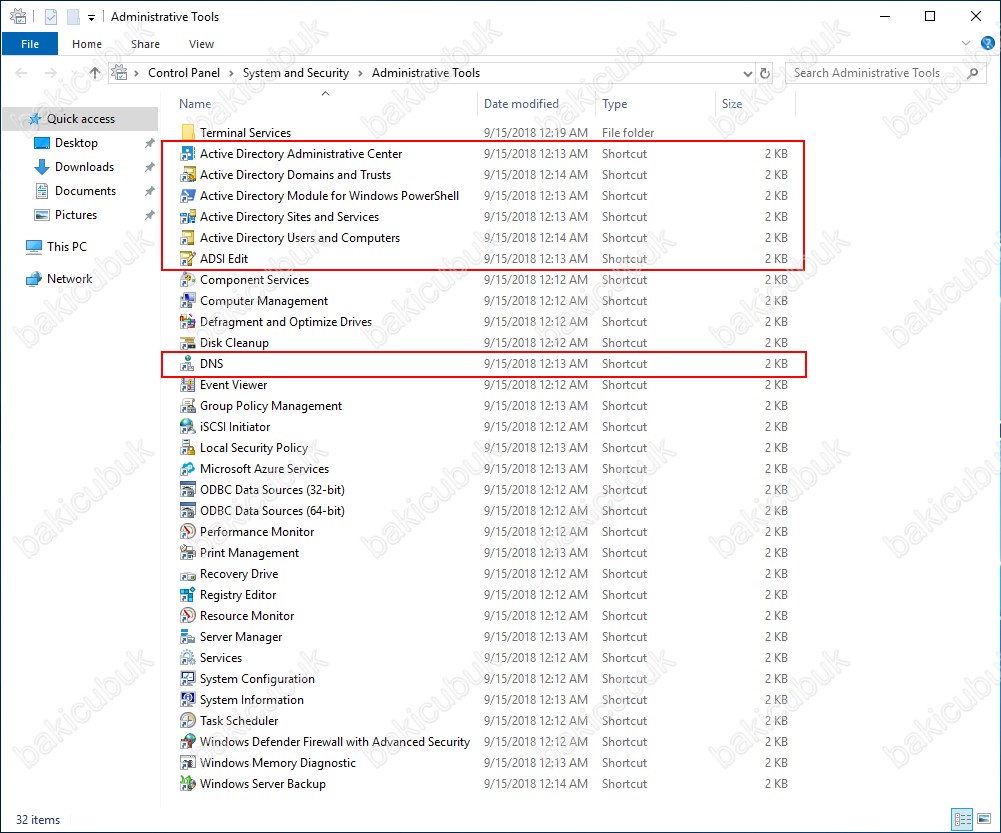The height and width of the screenshot is (833, 1001).
Task: Click the ADSI Edit shortcut icon
Action: click(x=187, y=259)
